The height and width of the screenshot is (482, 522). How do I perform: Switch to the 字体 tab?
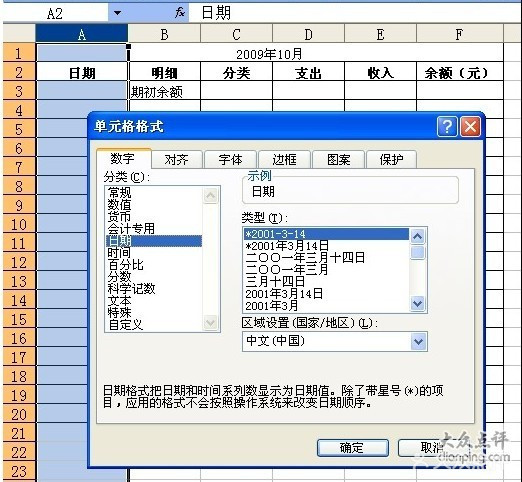click(230, 160)
